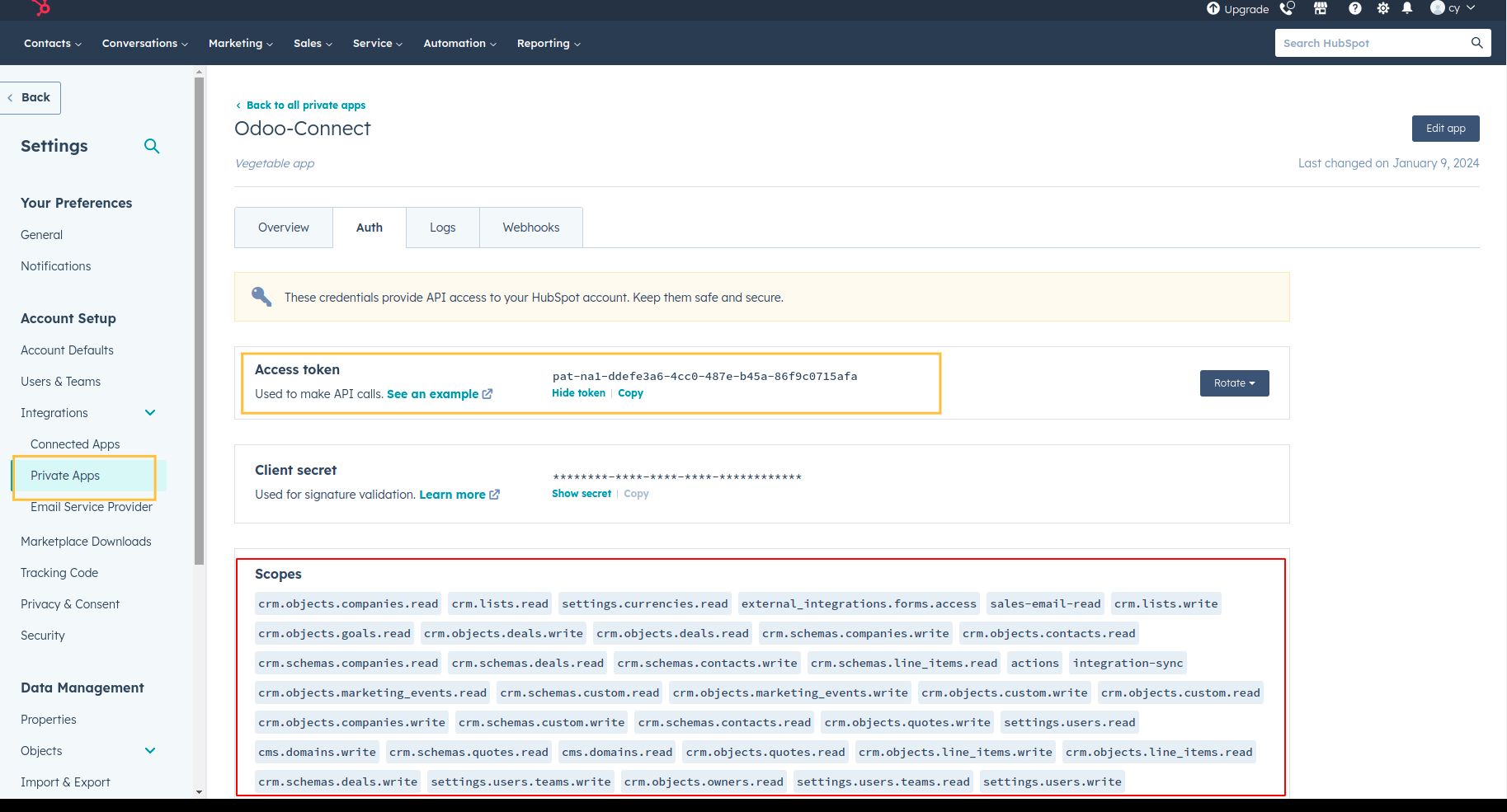Open Privacy & Consent settings
The image size is (1507, 812).
coord(70,604)
